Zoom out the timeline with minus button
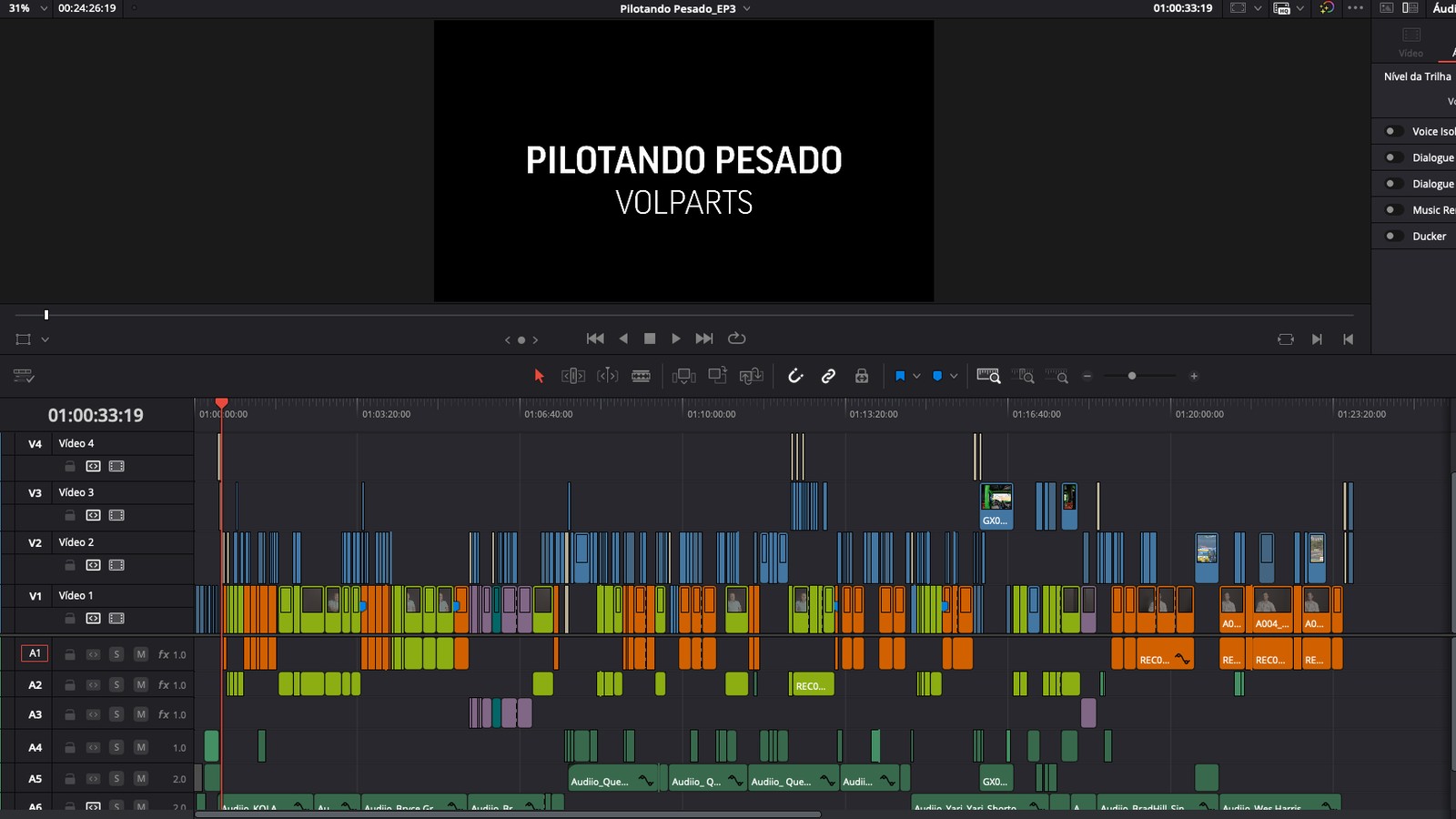Image resolution: width=1456 pixels, height=819 pixels. coord(1087,376)
